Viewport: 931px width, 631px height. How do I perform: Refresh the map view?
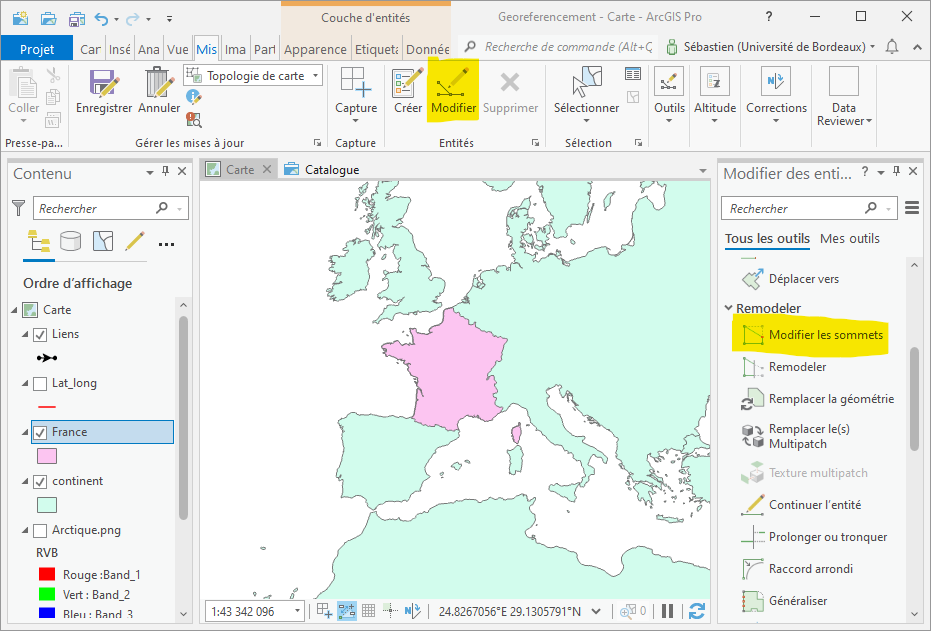[x=697, y=611]
